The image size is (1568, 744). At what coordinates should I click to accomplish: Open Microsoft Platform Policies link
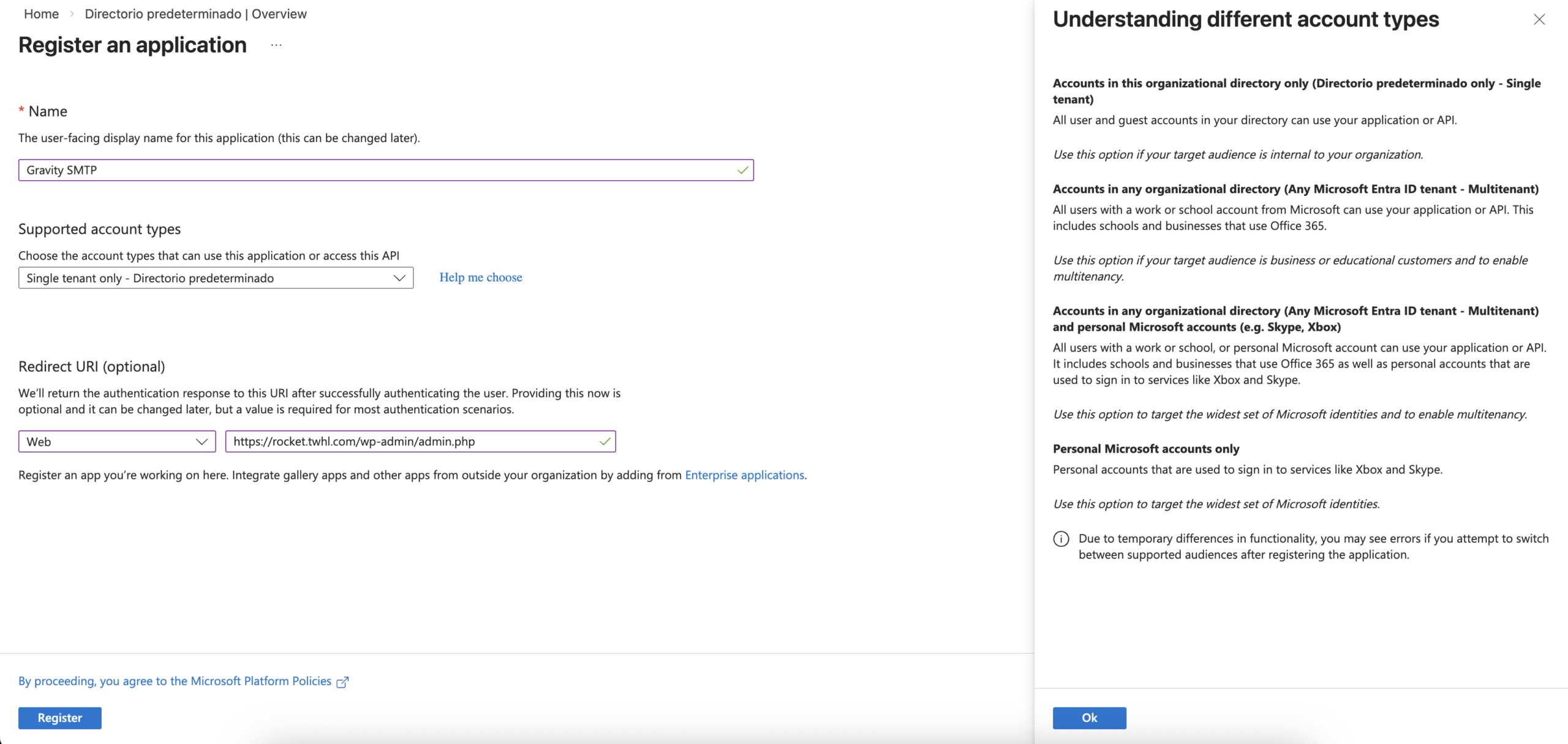coord(175,682)
